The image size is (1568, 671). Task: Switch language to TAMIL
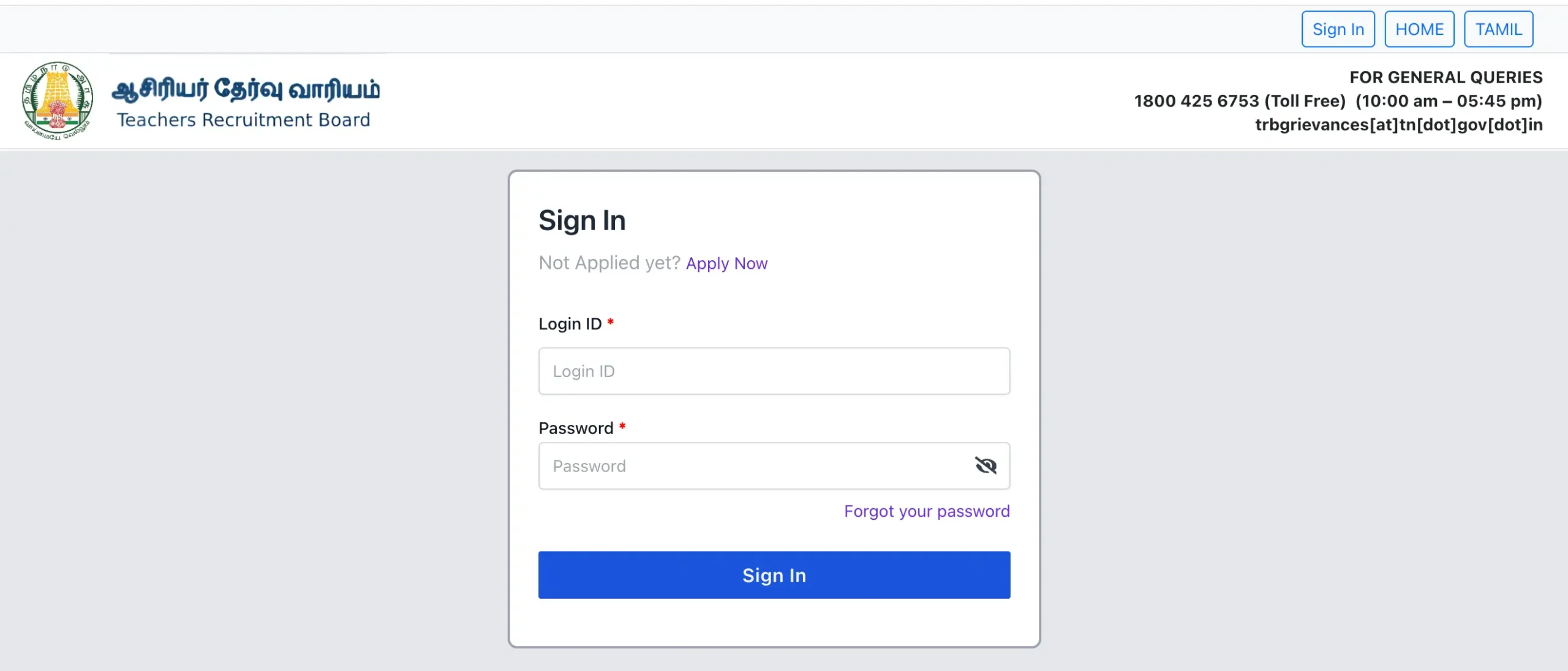[1498, 29]
